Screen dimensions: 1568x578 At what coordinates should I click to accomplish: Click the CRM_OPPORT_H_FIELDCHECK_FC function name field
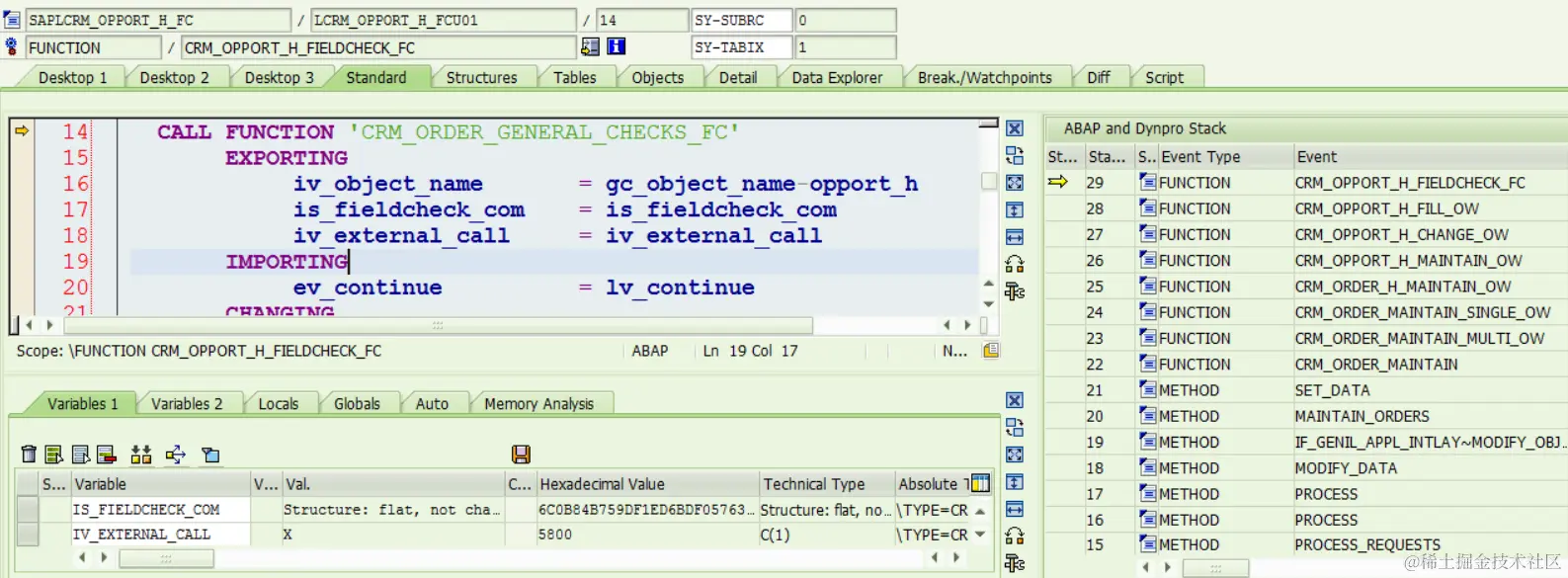(378, 47)
